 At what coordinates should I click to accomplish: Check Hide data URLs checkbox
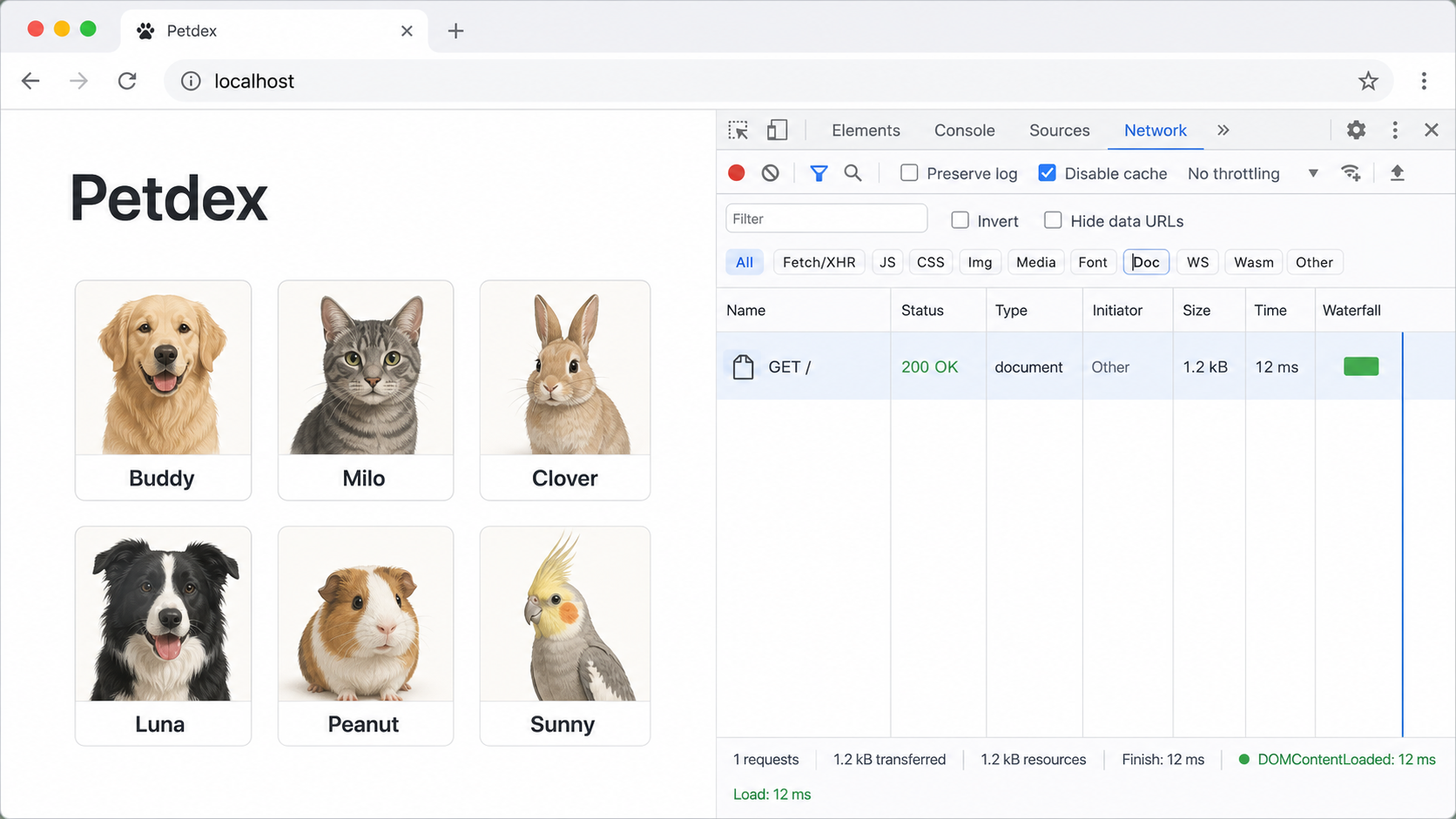(x=1053, y=220)
